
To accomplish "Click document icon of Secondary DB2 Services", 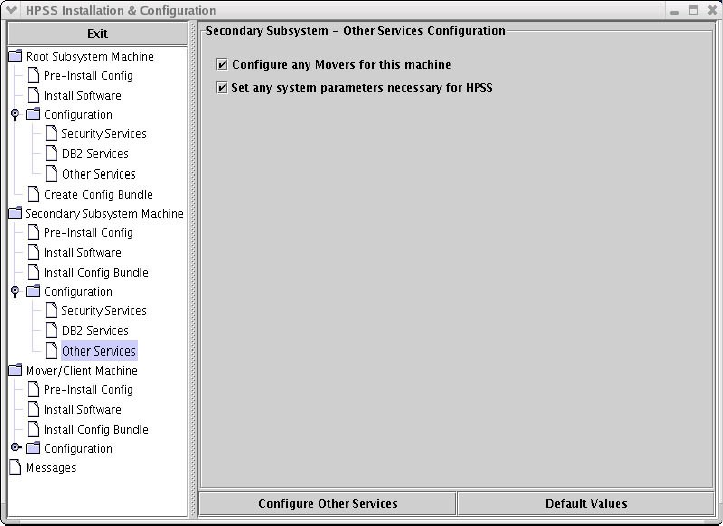I will tap(52, 330).
